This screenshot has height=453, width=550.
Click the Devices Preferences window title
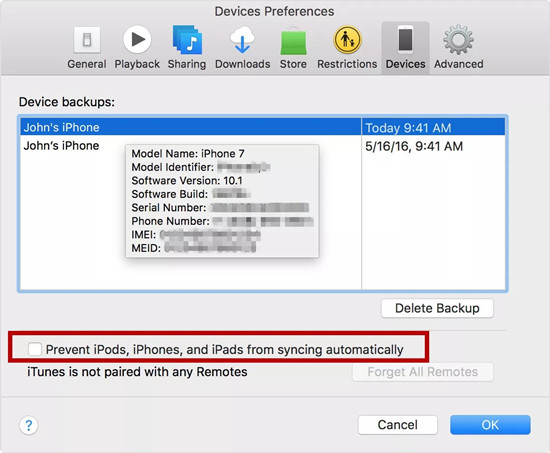click(274, 11)
